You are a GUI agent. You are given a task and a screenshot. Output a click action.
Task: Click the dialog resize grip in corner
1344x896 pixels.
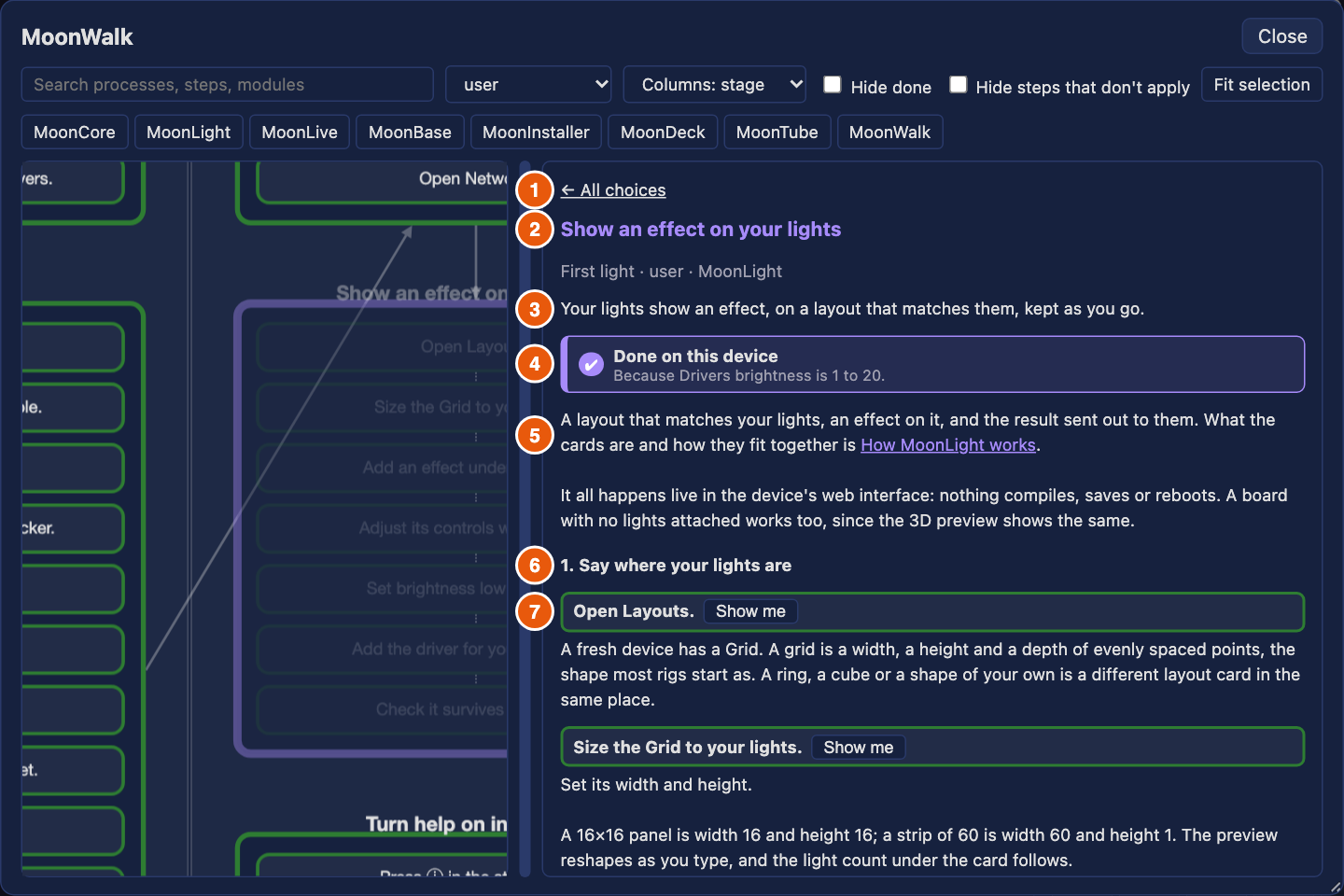point(1336,888)
